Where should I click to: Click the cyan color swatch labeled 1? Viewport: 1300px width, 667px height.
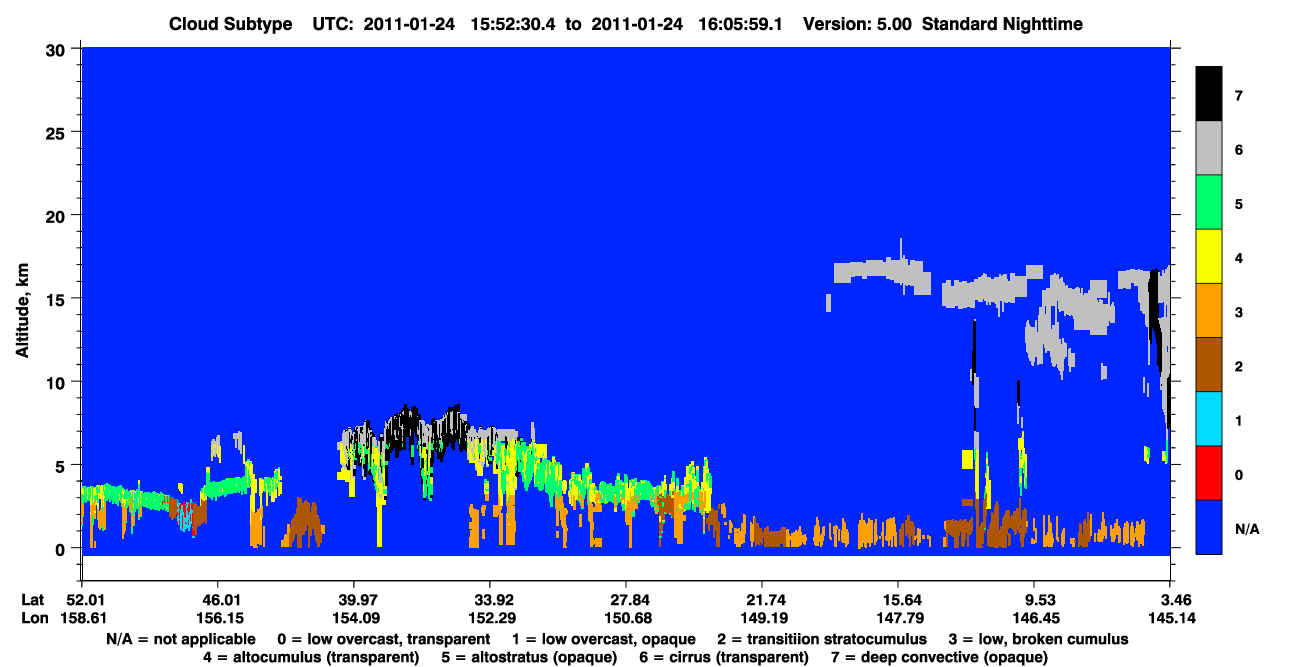tap(1209, 419)
